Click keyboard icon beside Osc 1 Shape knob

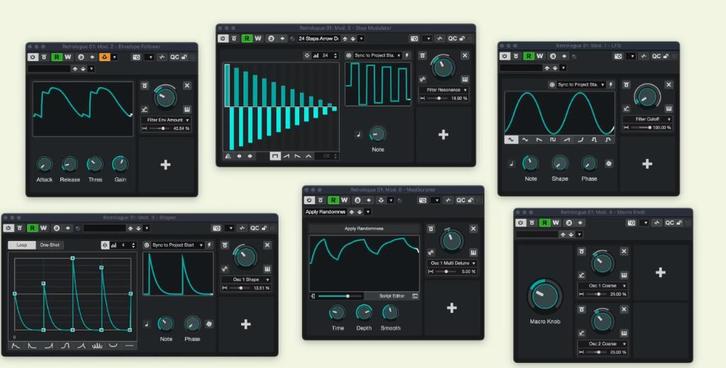click(x=268, y=269)
